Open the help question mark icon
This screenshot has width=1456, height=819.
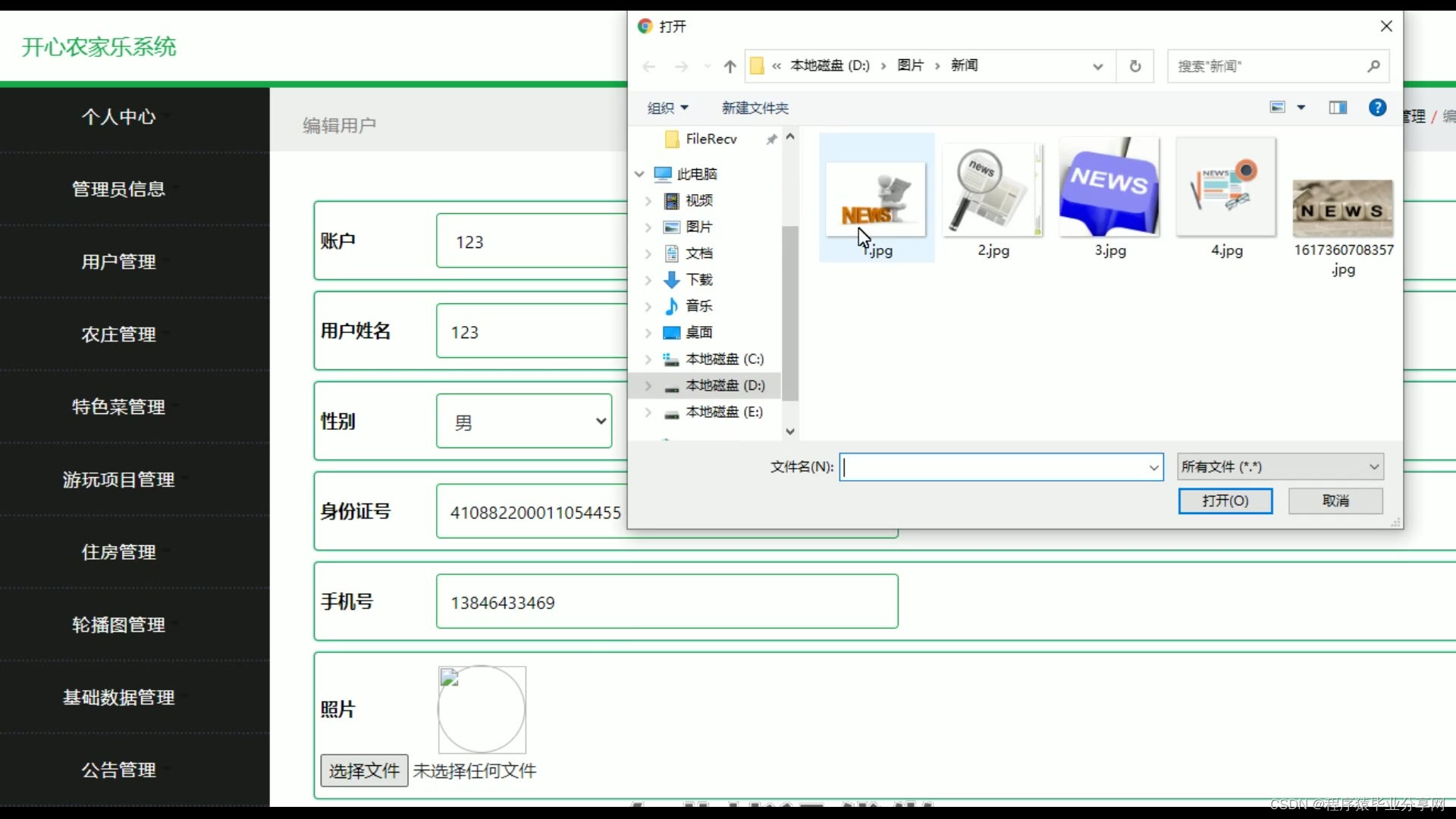coord(1377,108)
